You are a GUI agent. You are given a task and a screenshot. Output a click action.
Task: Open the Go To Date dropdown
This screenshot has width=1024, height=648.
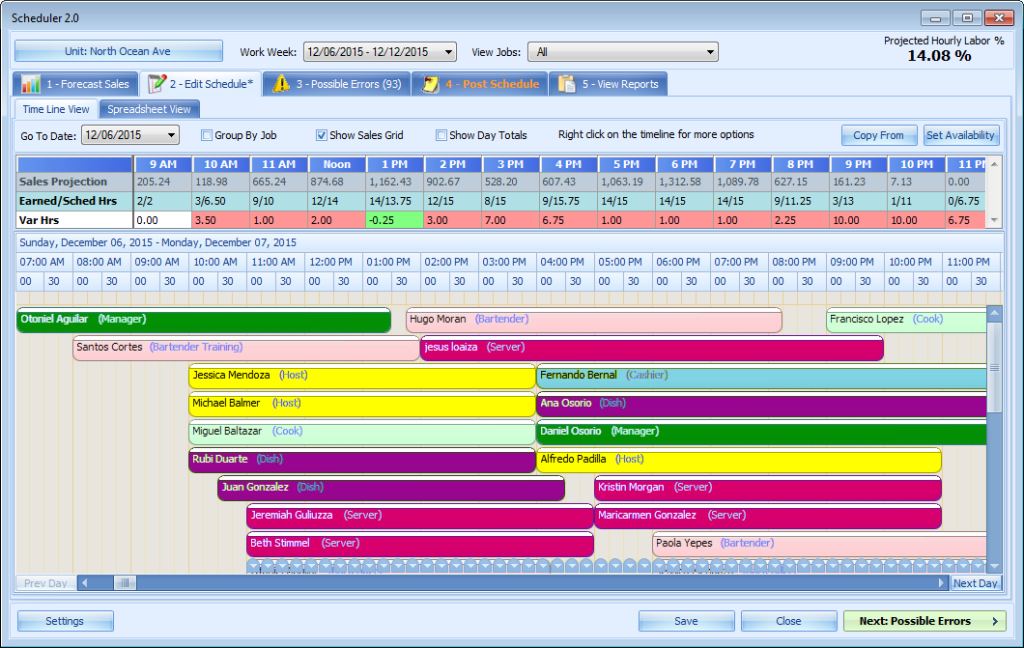tap(171, 135)
